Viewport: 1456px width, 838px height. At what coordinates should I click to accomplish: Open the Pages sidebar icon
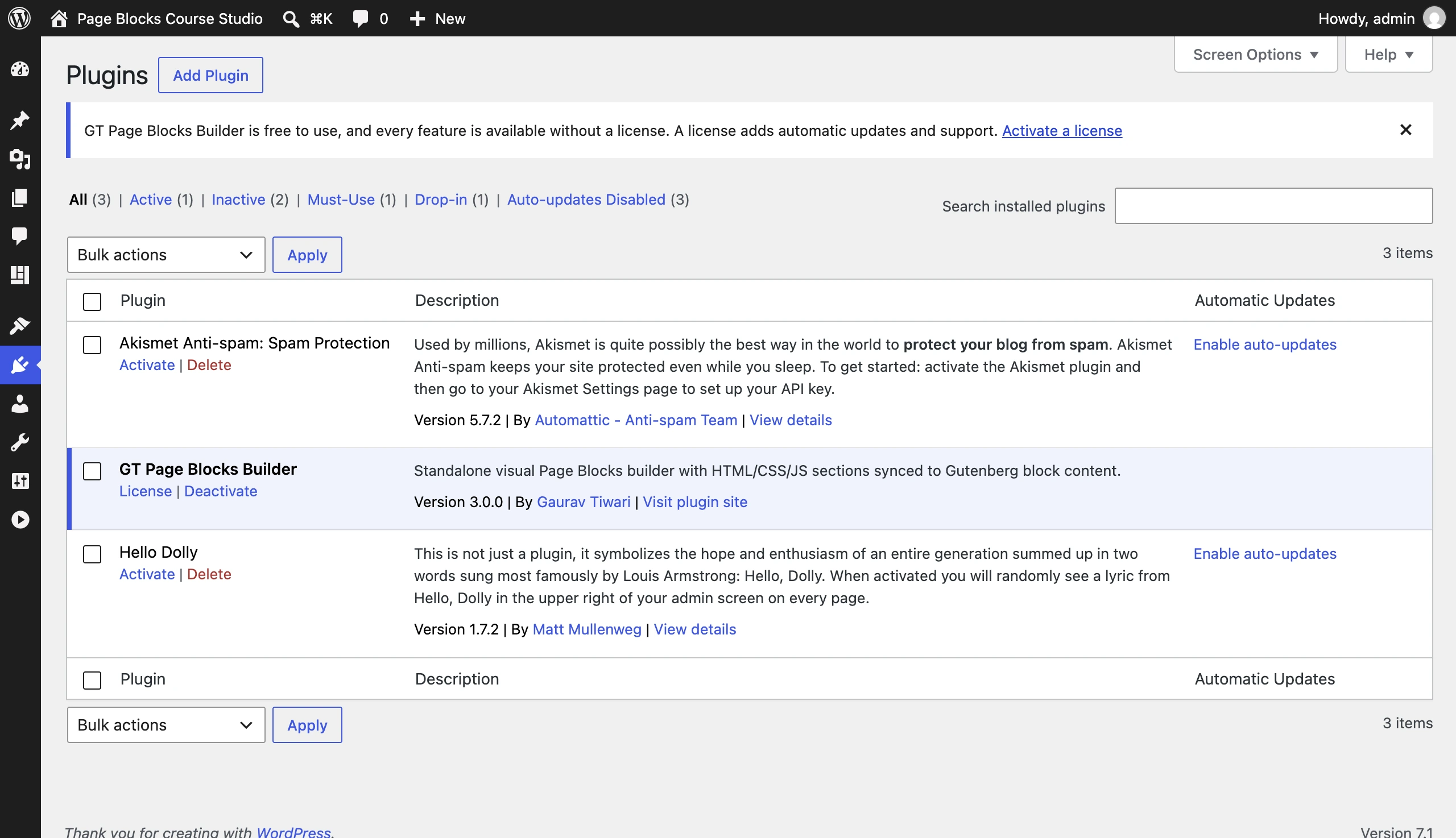[x=20, y=197]
